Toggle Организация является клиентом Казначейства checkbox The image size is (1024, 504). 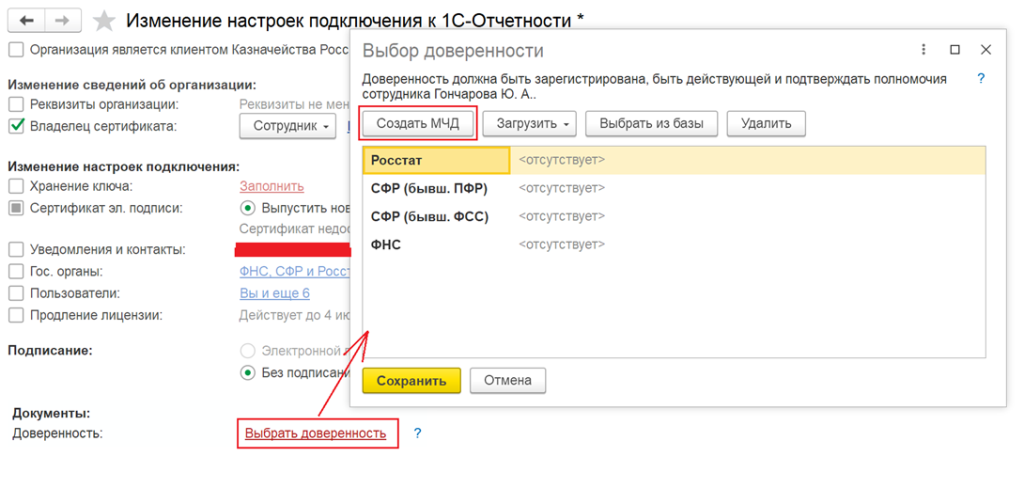[x=16, y=50]
